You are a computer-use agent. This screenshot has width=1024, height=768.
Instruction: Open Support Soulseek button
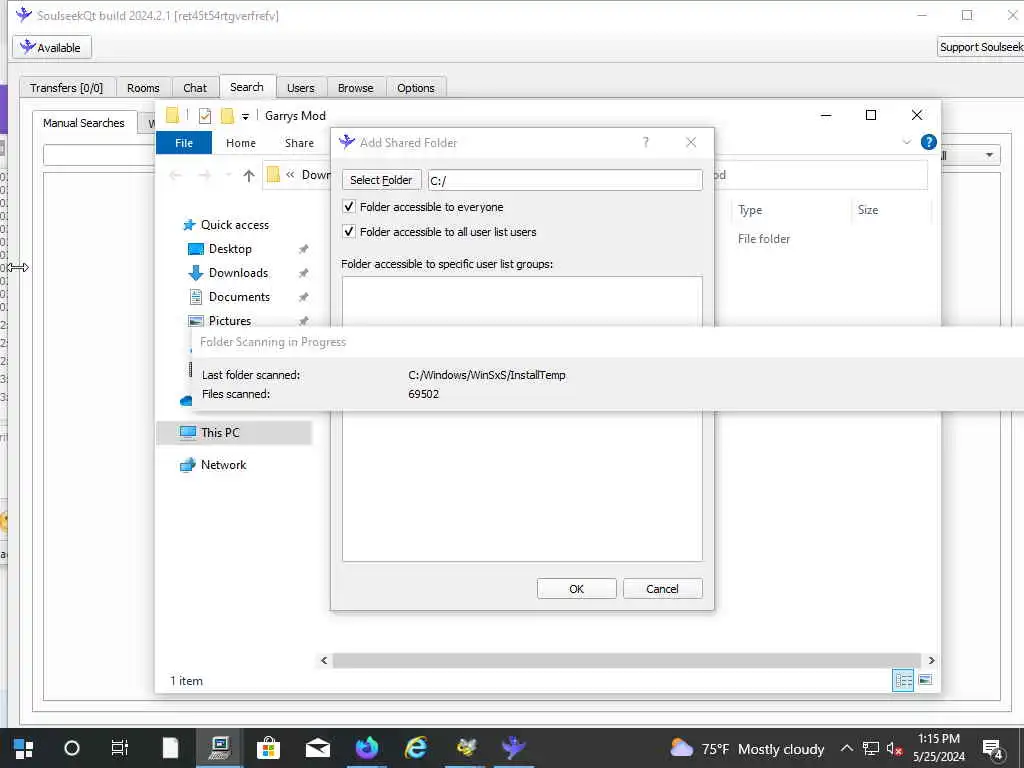tap(980, 47)
